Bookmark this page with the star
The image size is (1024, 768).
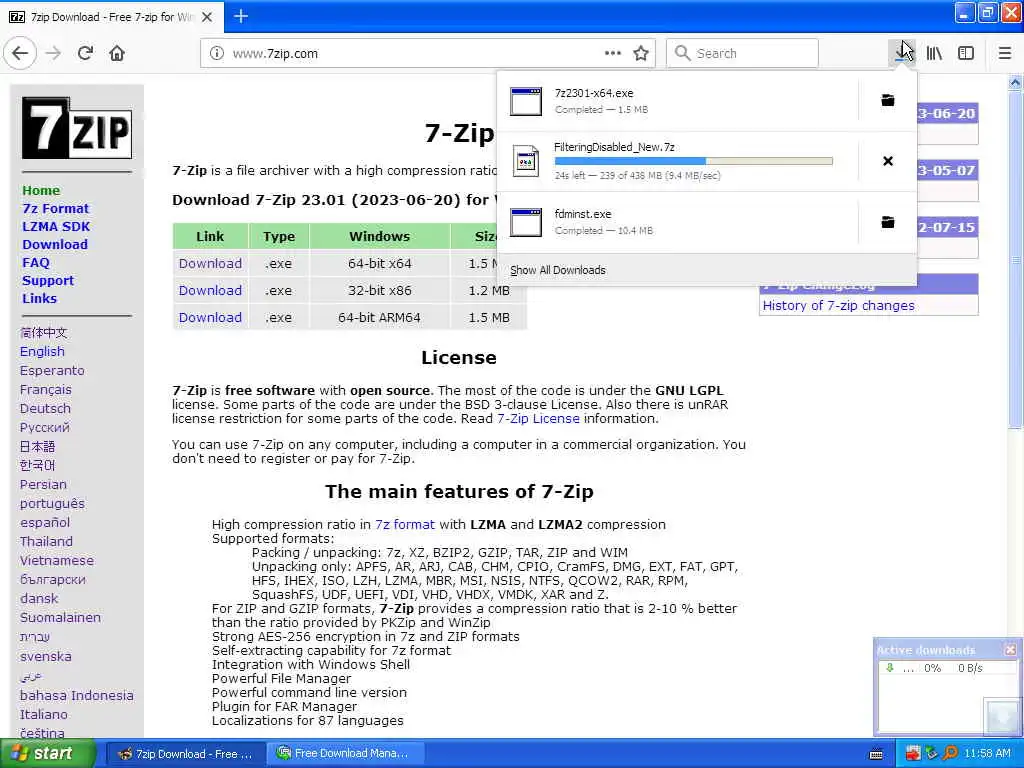[641, 53]
